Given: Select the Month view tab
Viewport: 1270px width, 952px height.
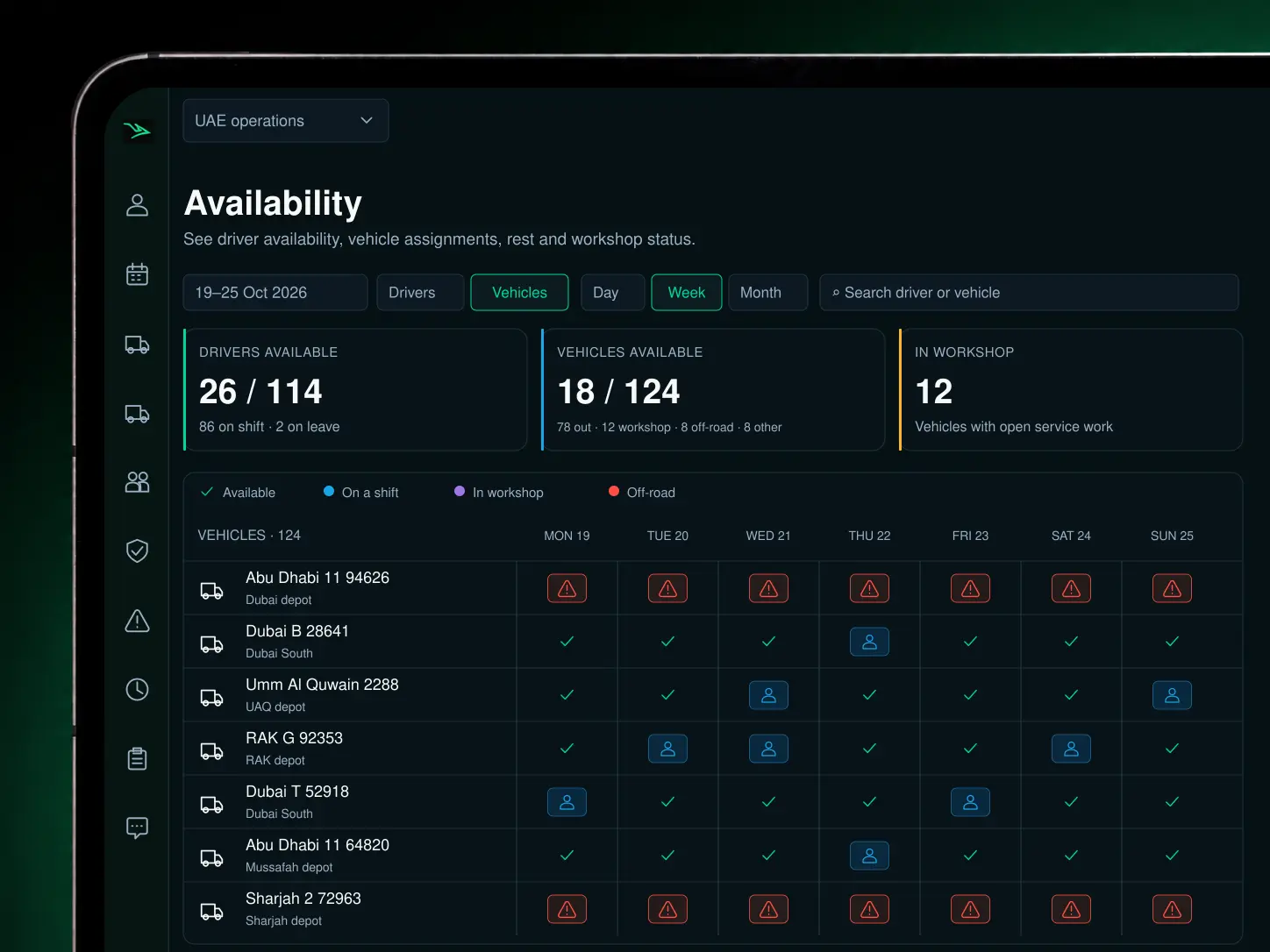Looking at the screenshot, I should (x=767, y=293).
